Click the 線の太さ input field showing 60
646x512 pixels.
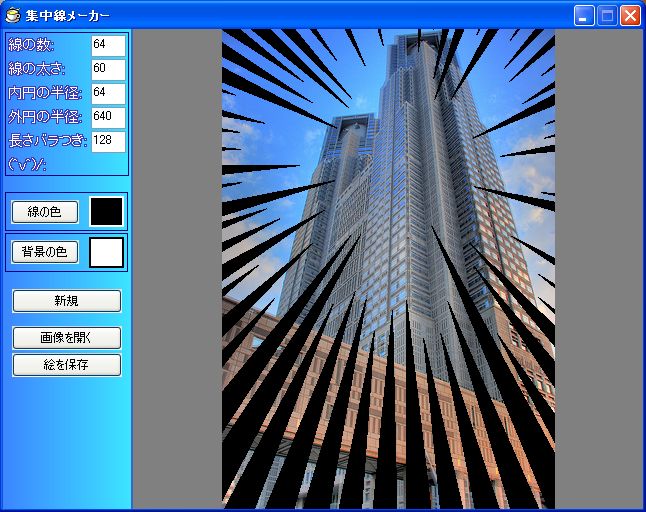coord(108,70)
